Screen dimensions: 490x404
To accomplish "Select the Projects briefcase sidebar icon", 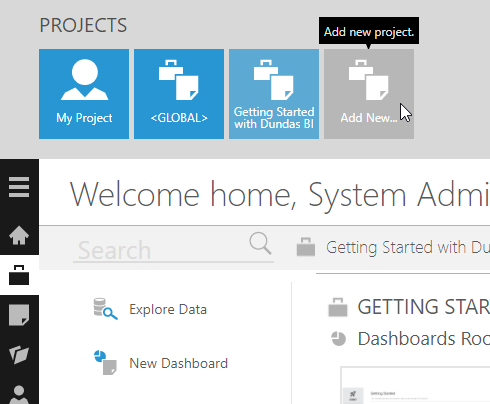I will tap(19, 275).
